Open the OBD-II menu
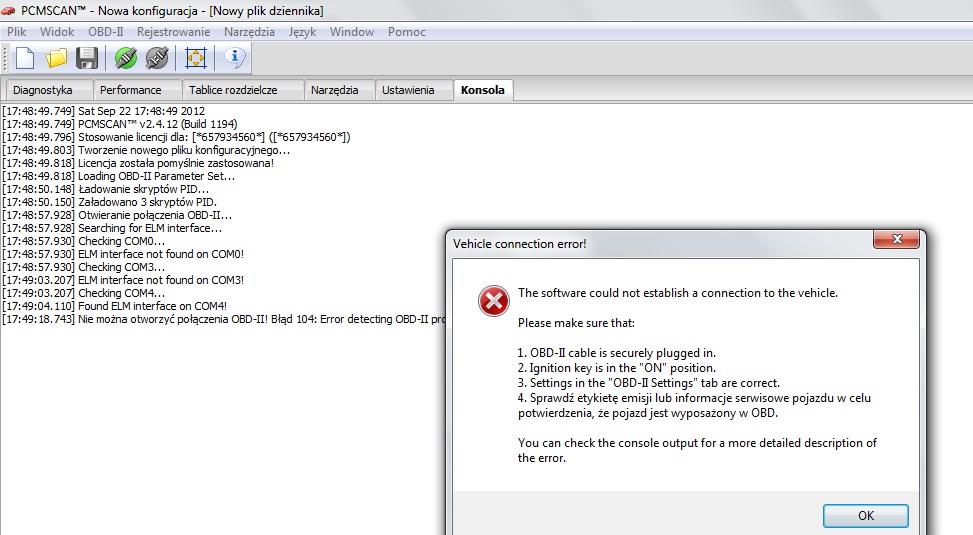The image size is (973, 535). click(106, 32)
